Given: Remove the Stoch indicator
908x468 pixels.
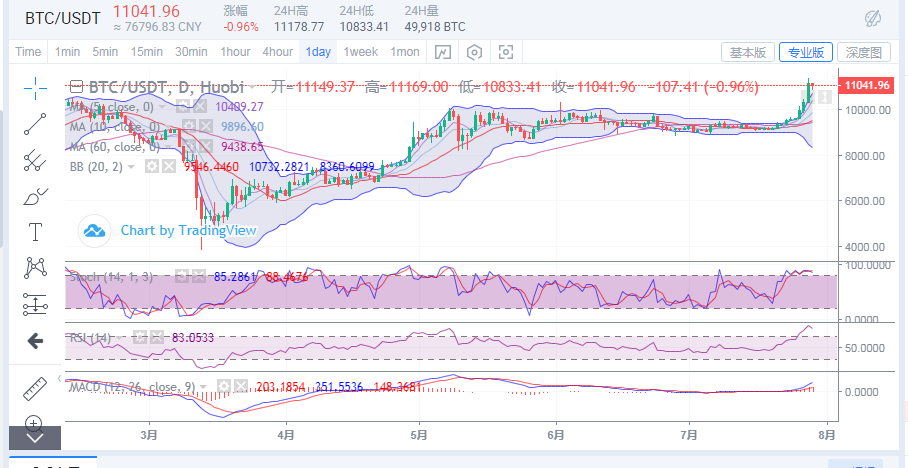Looking at the screenshot, I should coord(199,276).
